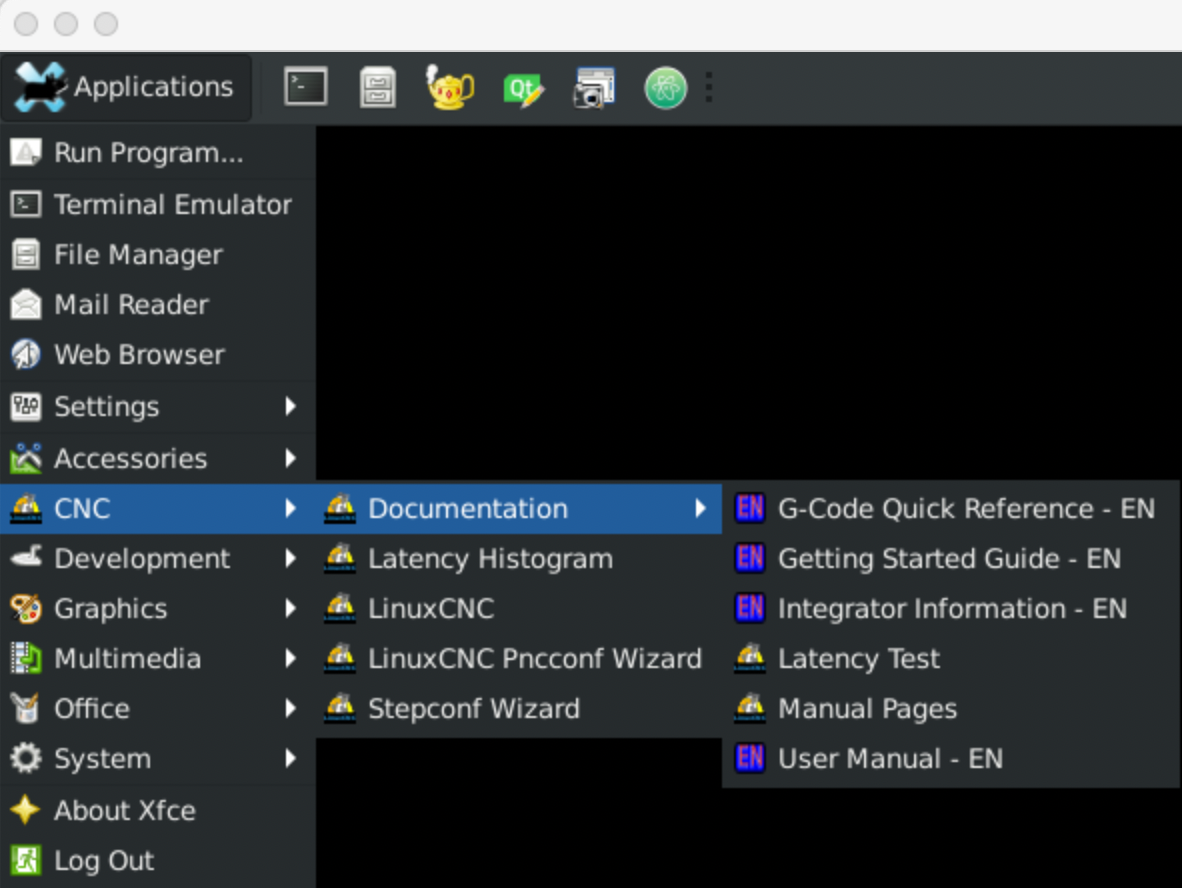This screenshot has height=888, width=1182.
Task: Click the Run Program icon
Action: [x=26, y=153]
